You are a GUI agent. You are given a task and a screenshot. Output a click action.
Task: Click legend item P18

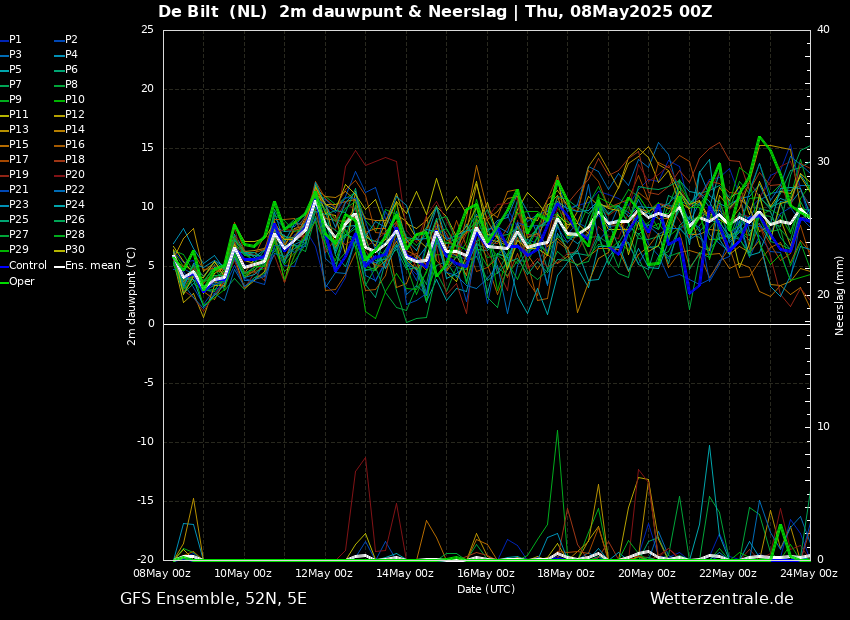click(x=70, y=159)
